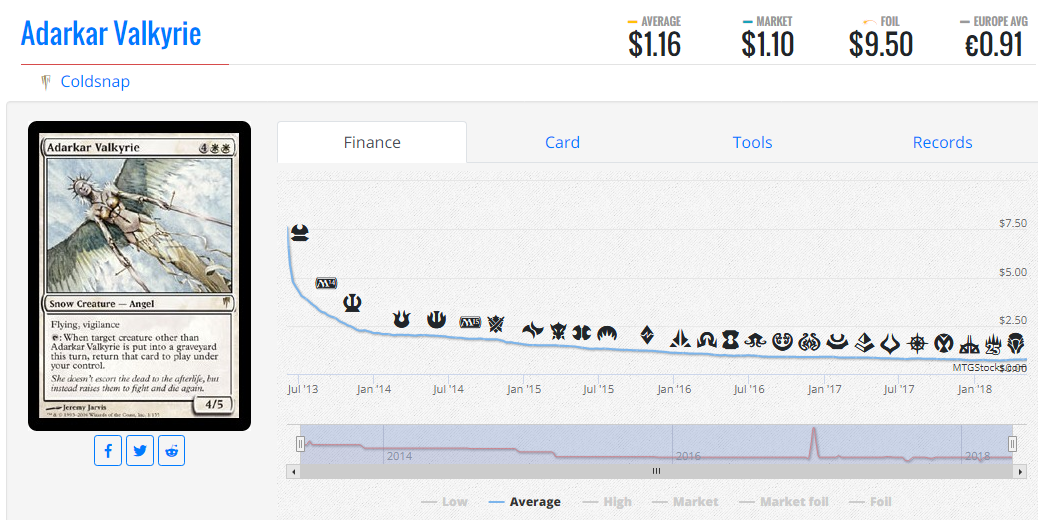Toggle the Foil price series
The width and height of the screenshot is (1038, 520).
(870, 502)
